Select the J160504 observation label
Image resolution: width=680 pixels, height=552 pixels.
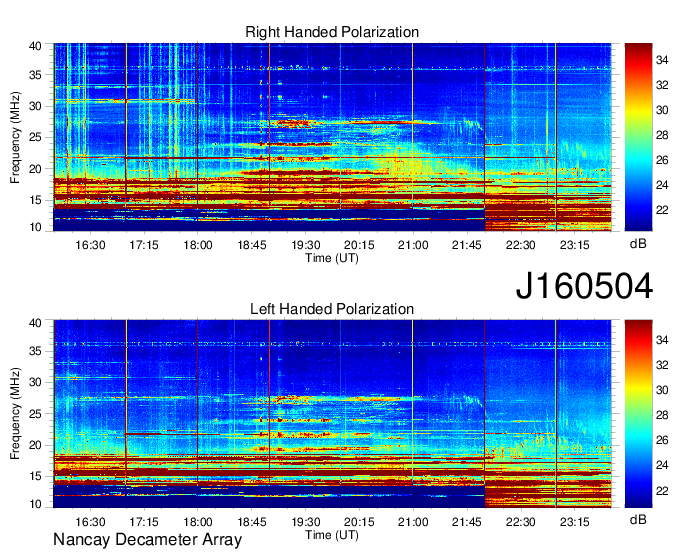tap(584, 286)
